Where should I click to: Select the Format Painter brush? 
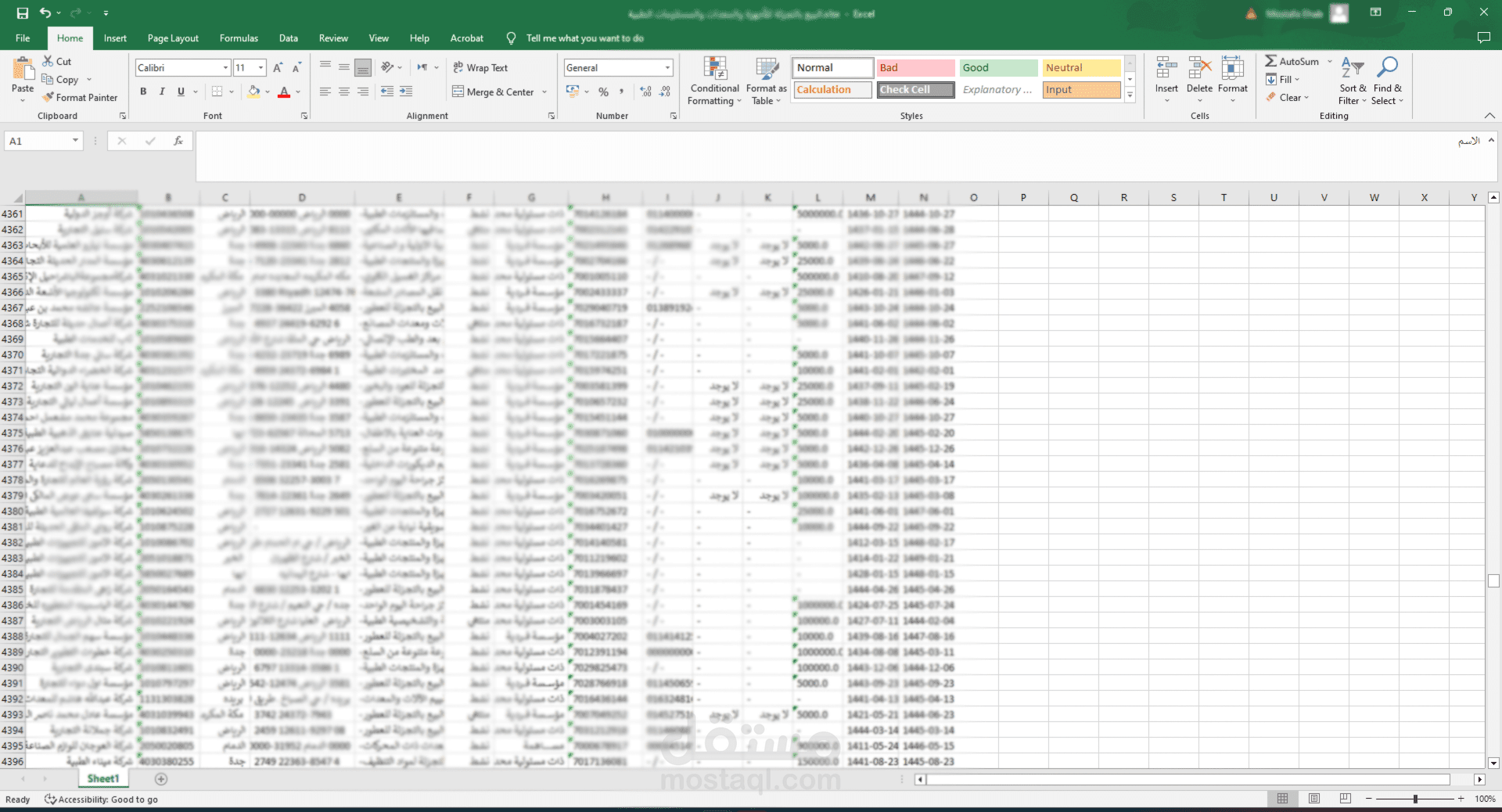click(x=80, y=98)
